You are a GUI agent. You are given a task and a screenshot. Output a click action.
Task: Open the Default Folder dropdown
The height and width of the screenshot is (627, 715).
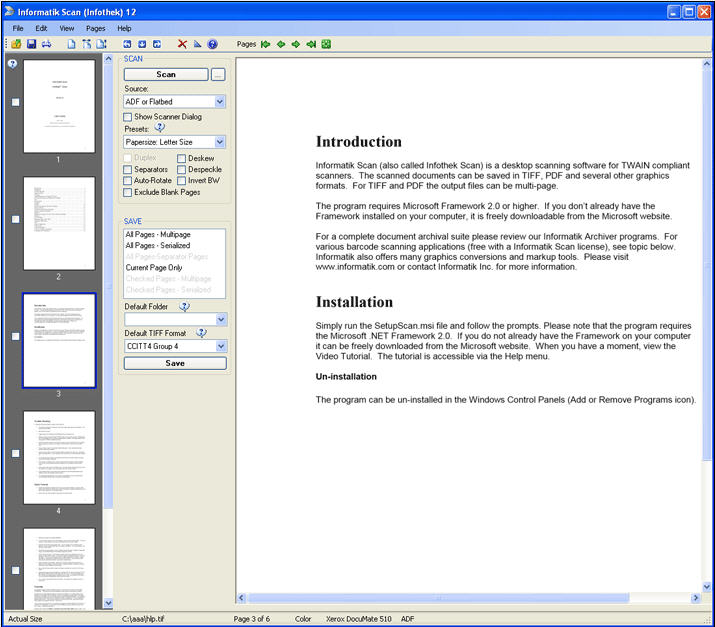[x=221, y=320]
